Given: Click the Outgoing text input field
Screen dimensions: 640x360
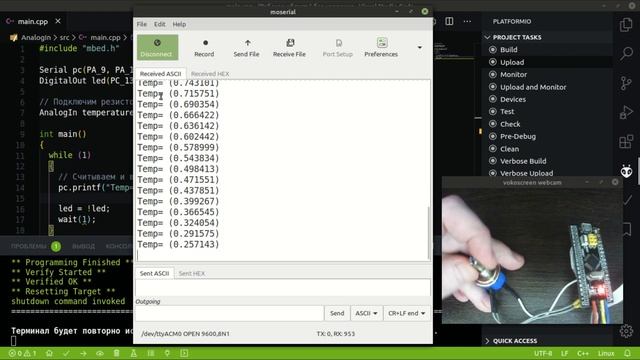Looking at the screenshot, I should [229, 313].
